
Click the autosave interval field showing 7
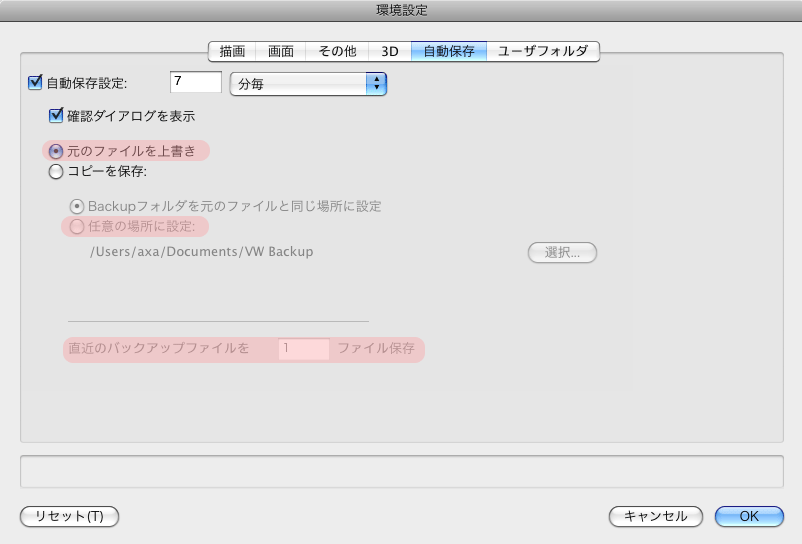(x=195, y=82)
